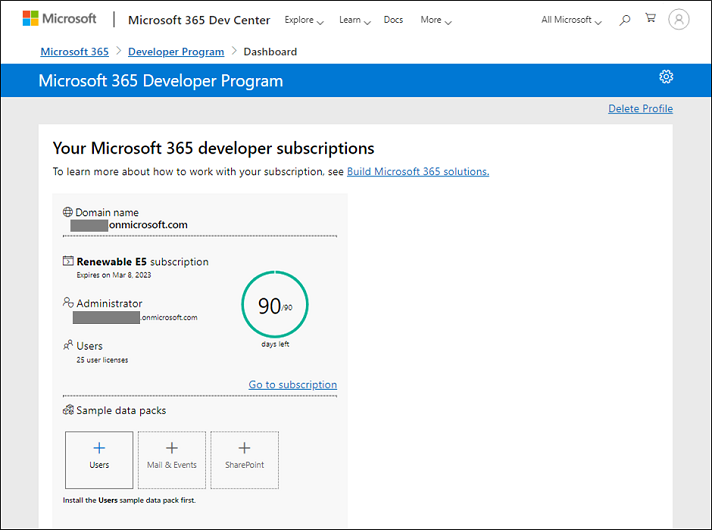This screenshot has height=530, width=712.
Task: Click the Administrator email address text
Action: (x=135, y=317)
